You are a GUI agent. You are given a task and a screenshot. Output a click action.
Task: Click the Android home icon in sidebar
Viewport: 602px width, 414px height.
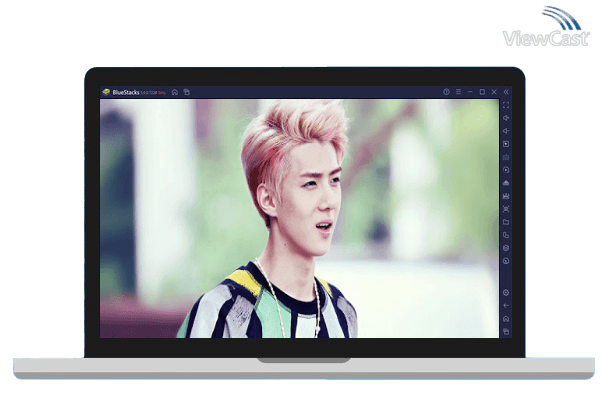(x=506, y=319)
